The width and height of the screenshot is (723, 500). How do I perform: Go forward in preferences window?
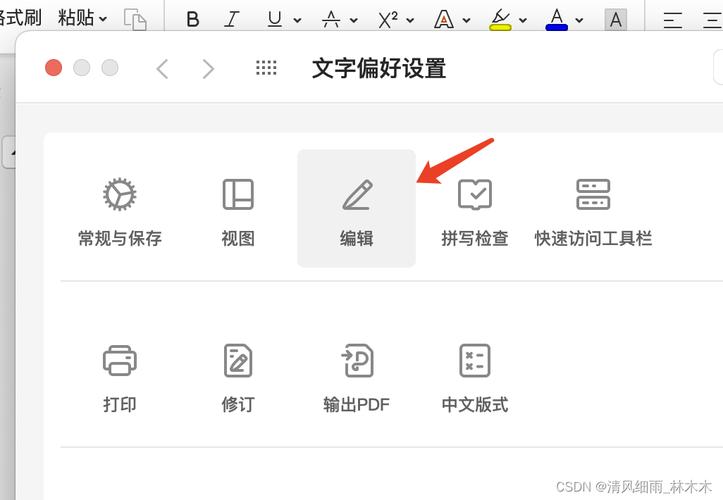coord(208,69)
